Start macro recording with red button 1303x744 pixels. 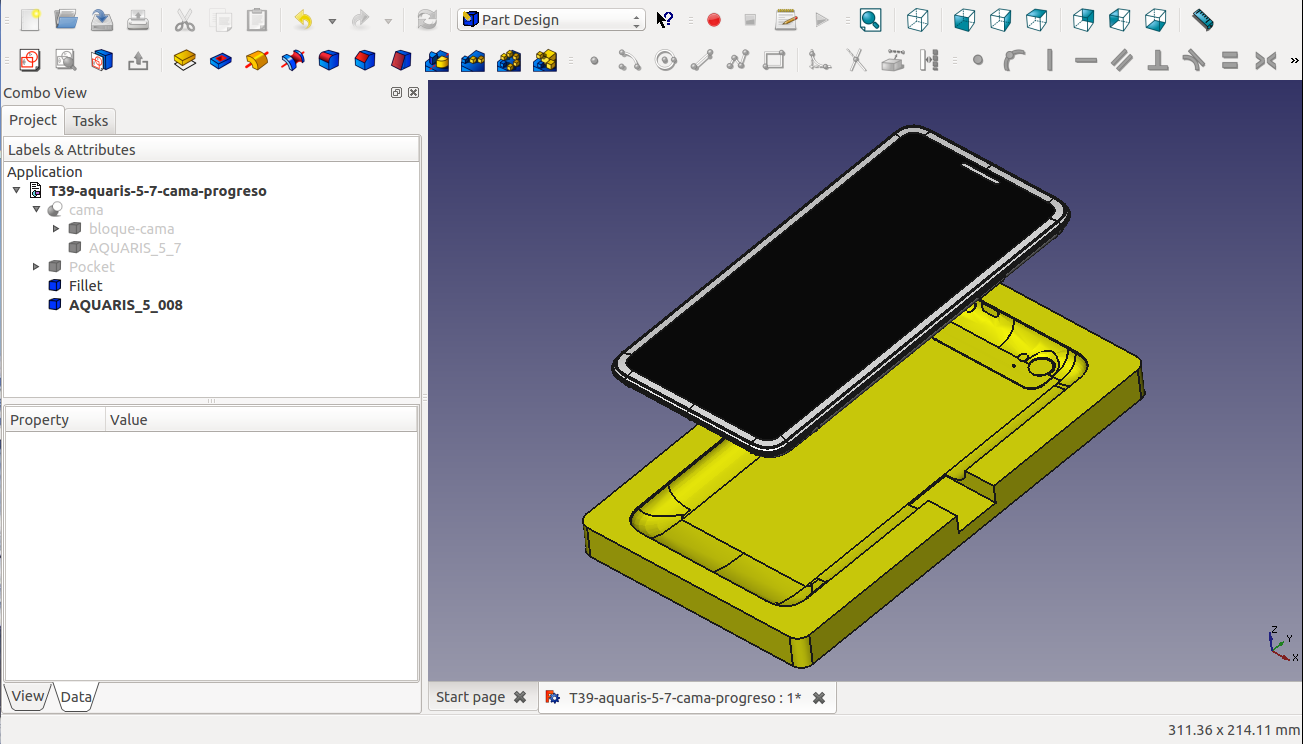[714, 20]
